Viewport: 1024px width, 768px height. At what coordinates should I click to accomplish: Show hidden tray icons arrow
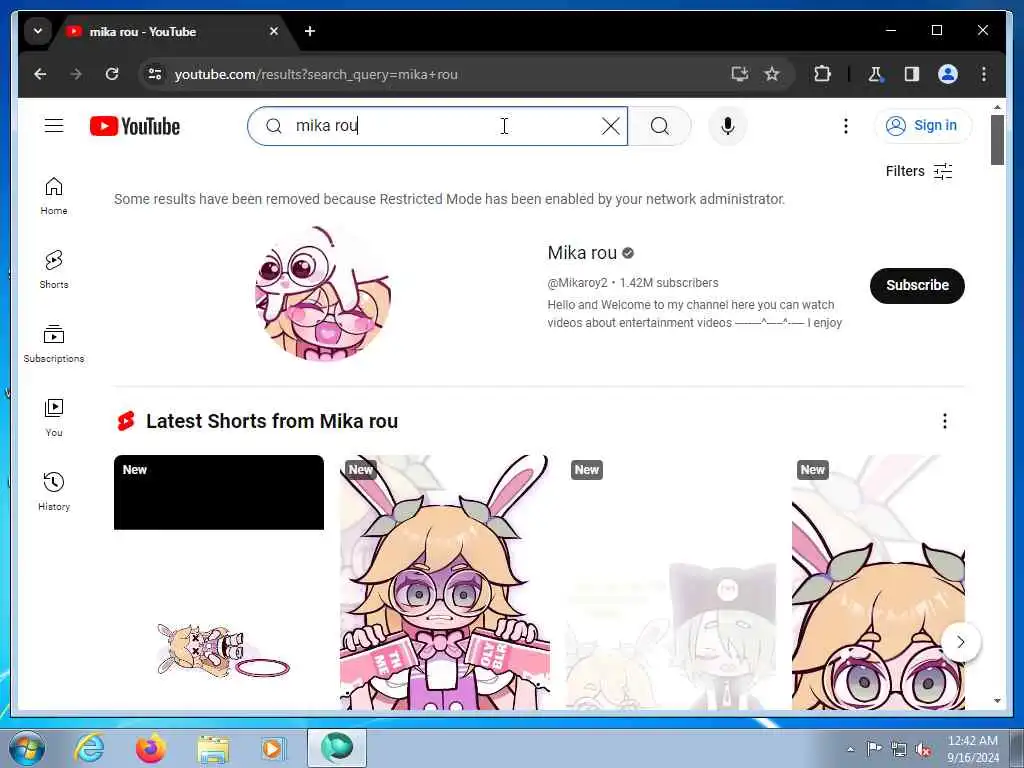click(x=850, y=749)
